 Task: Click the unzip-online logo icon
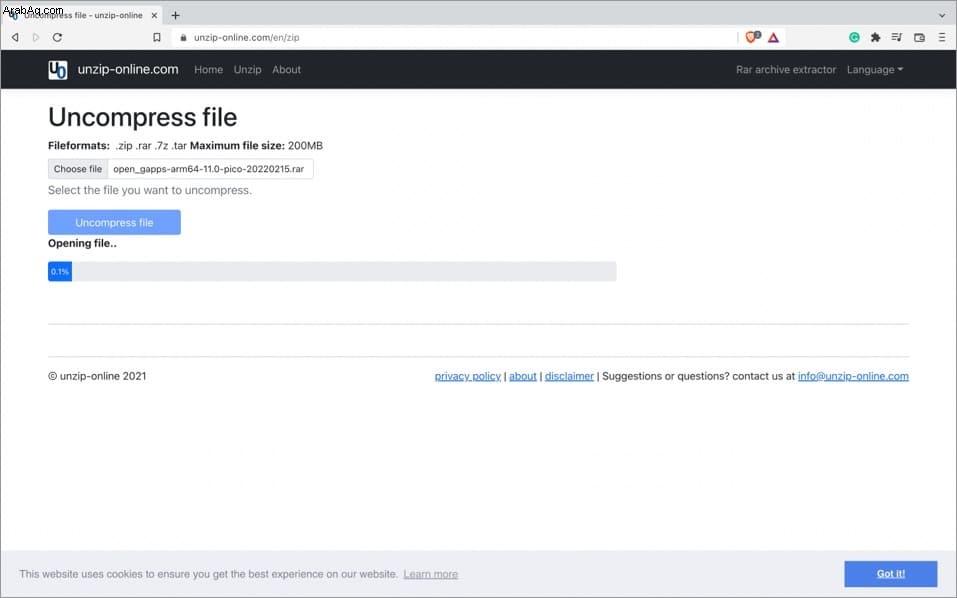pyautogui.click(x=58, y=70)
